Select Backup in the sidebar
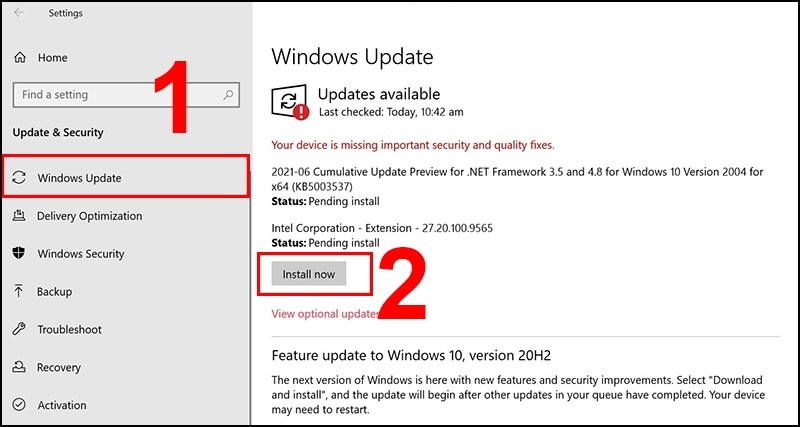The width and height of the screenshot is (800, 427). click(54, 292)
